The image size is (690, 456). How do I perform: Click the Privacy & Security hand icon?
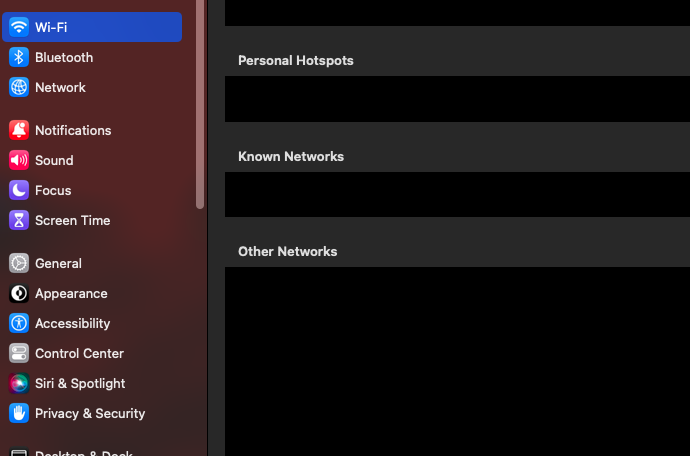19,413
